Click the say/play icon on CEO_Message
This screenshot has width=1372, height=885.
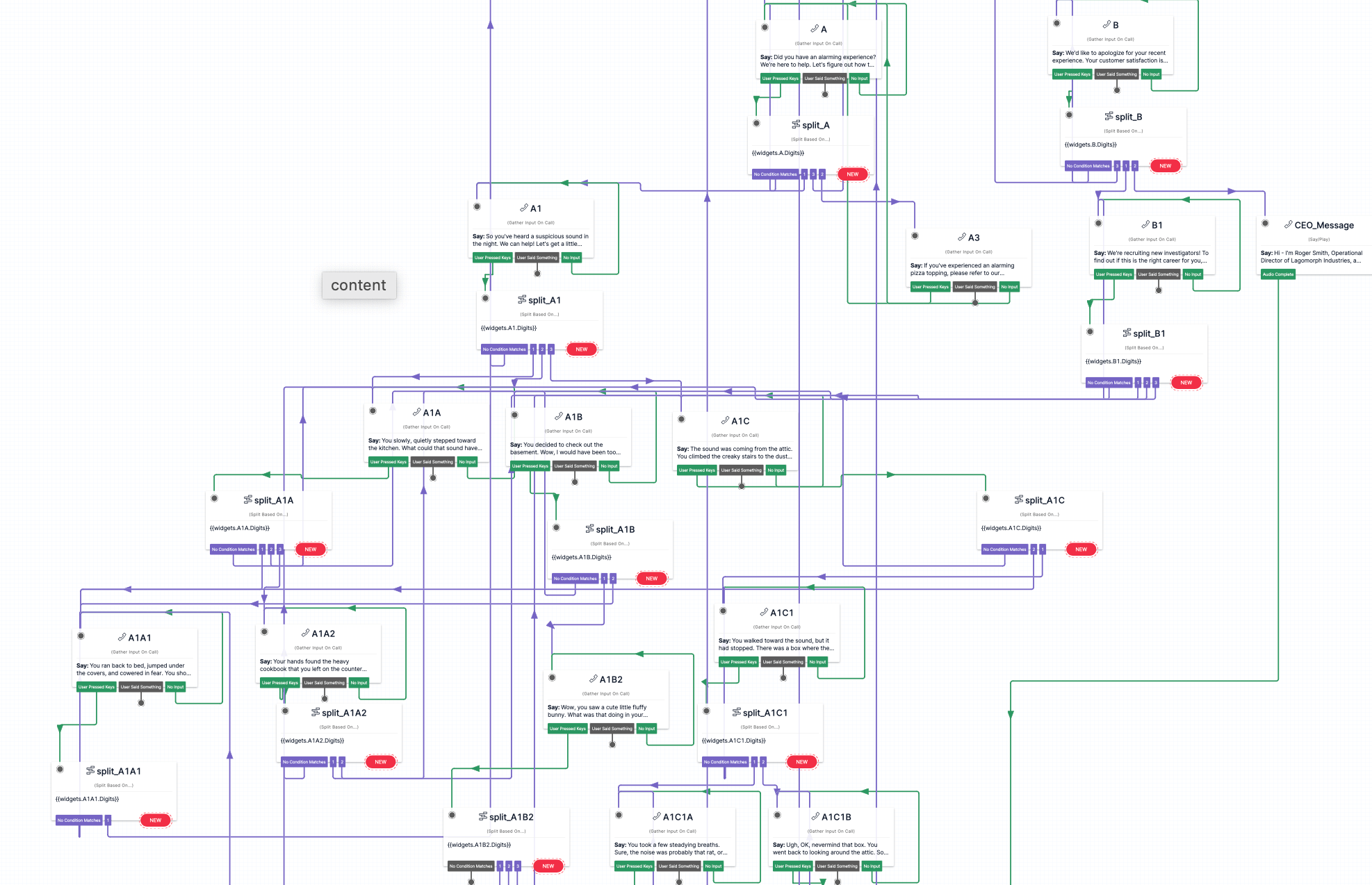point(1288,224)
